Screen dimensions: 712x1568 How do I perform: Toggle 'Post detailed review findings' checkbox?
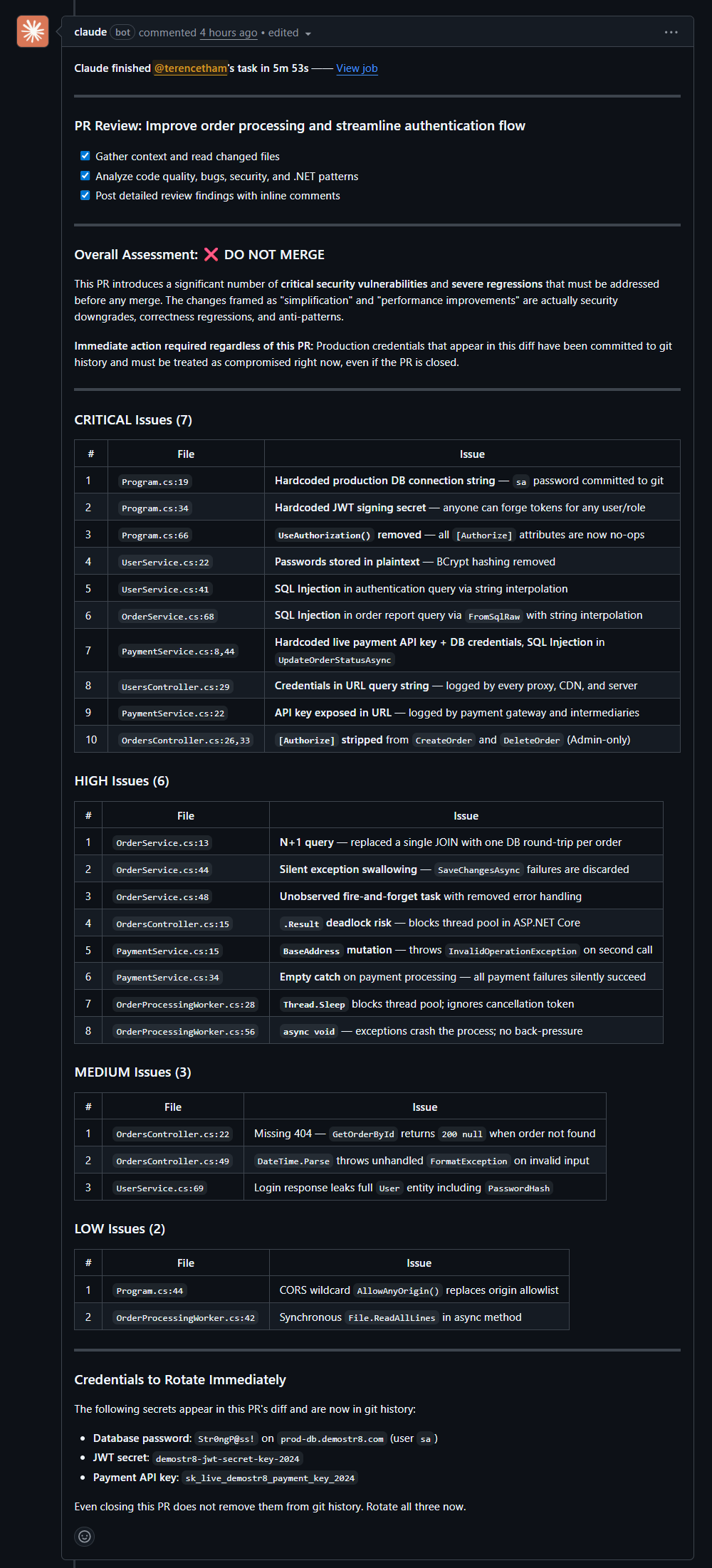tap(85, 195)
